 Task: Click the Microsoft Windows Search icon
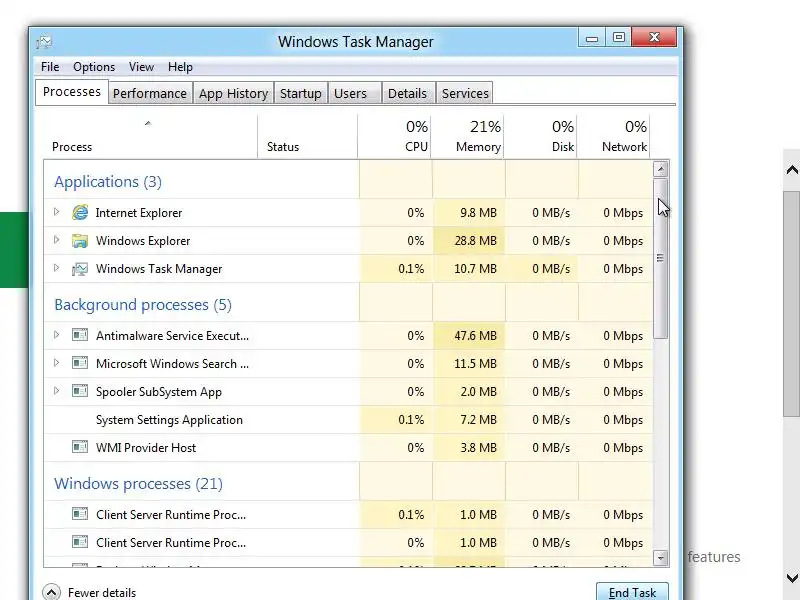point(80,363)
